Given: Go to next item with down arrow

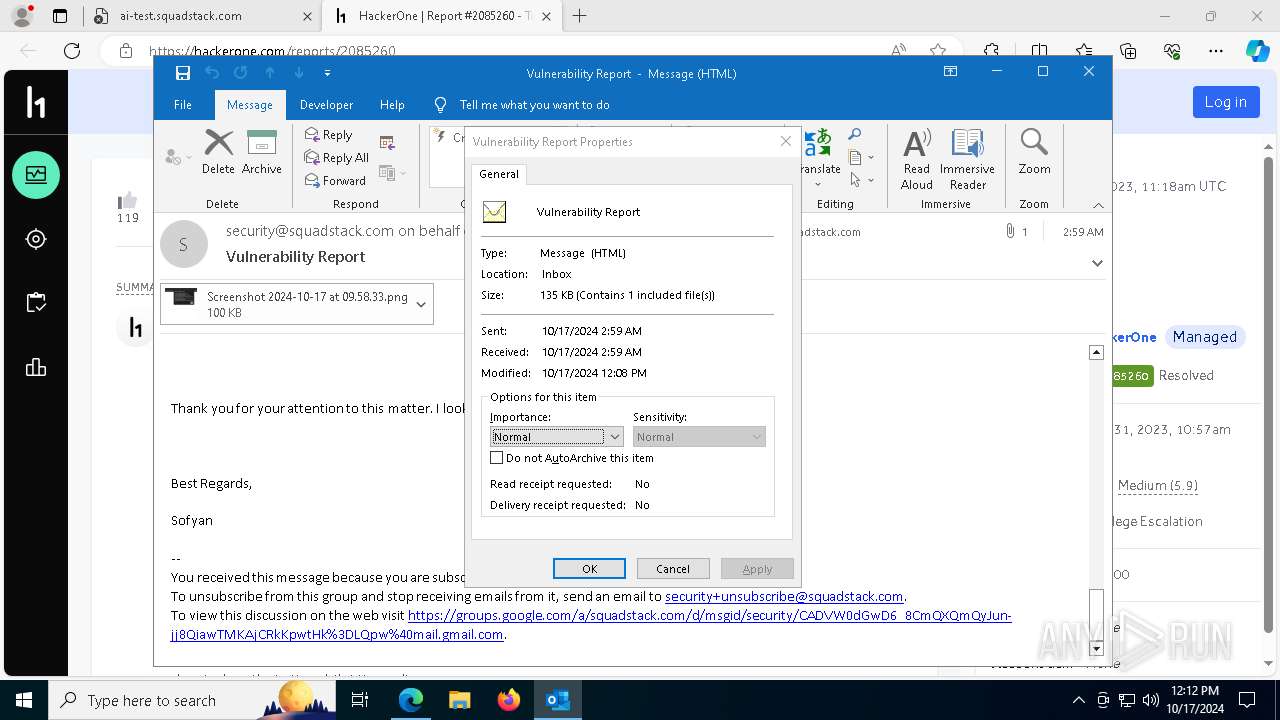Looking at the screenshot, I should [x=298, y=73].
